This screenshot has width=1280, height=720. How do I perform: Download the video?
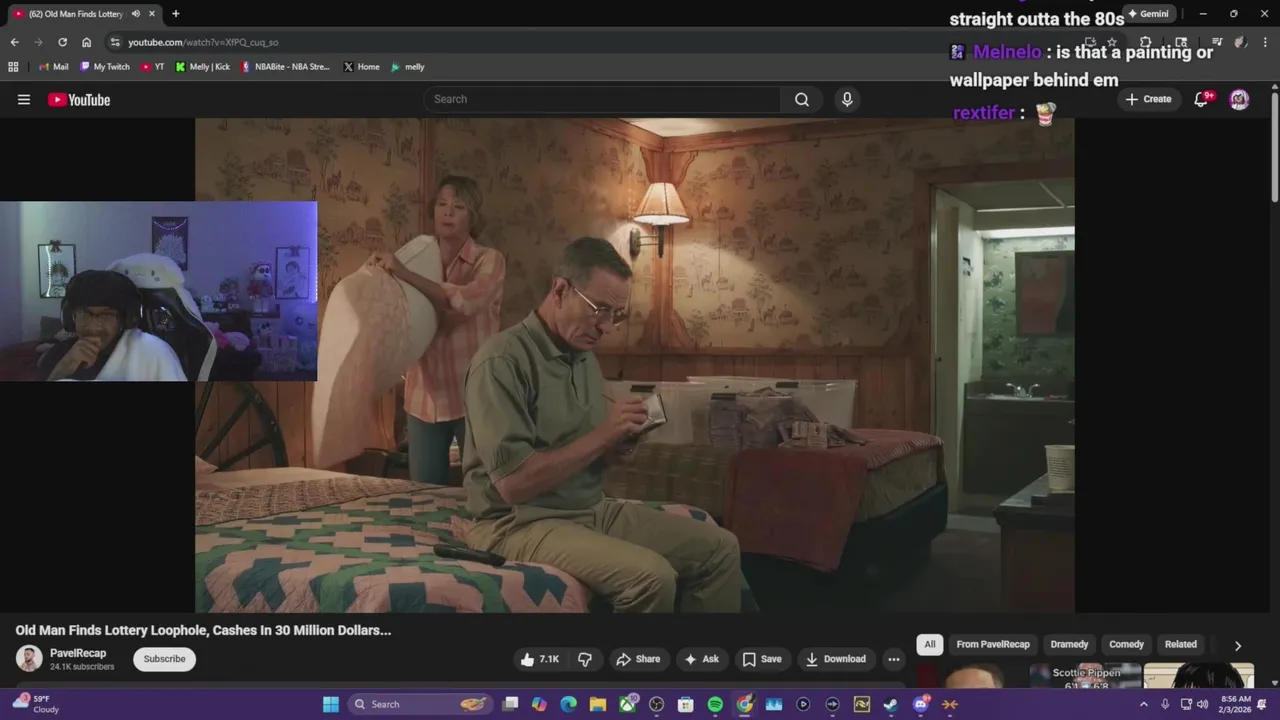tap(836, 659)
